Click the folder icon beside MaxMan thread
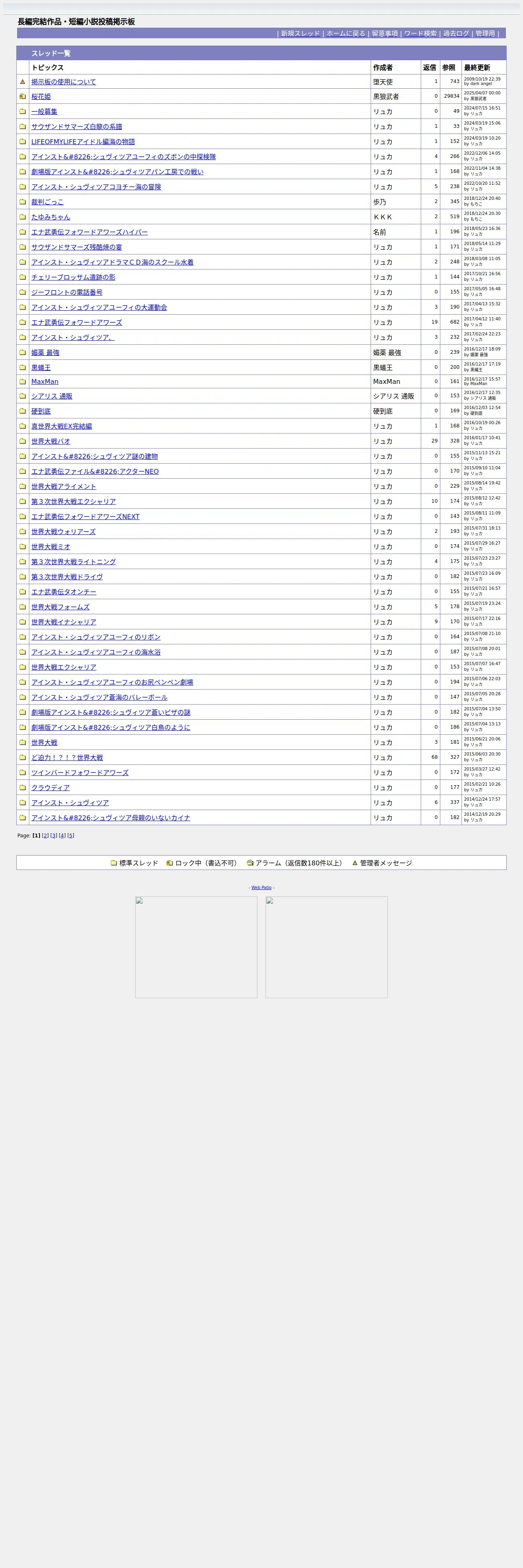This screenshot has height=1568, width=523. [x=22, y=382]
